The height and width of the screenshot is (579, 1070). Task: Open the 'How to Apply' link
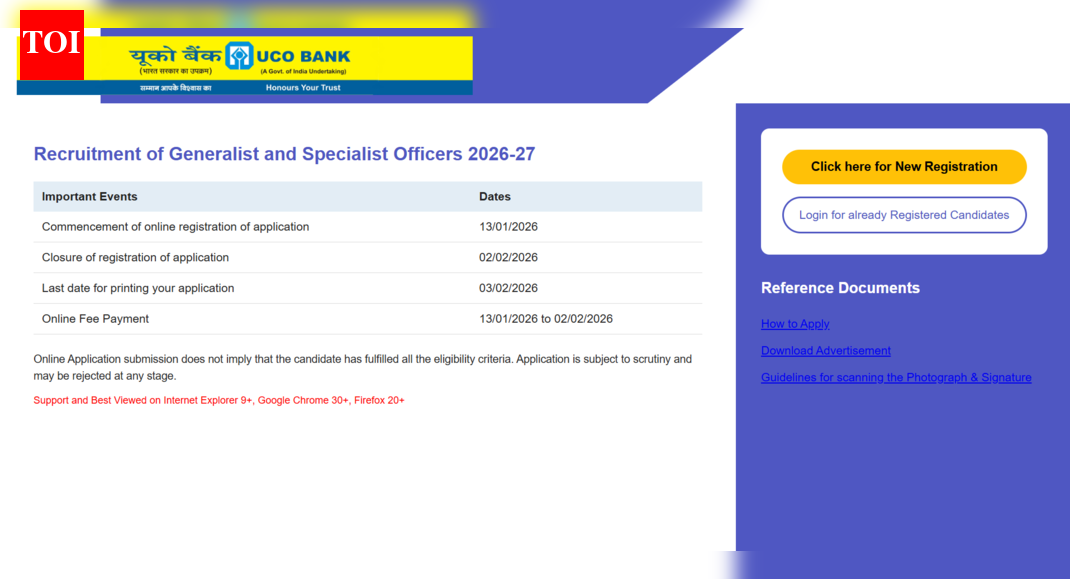(795, 323)
